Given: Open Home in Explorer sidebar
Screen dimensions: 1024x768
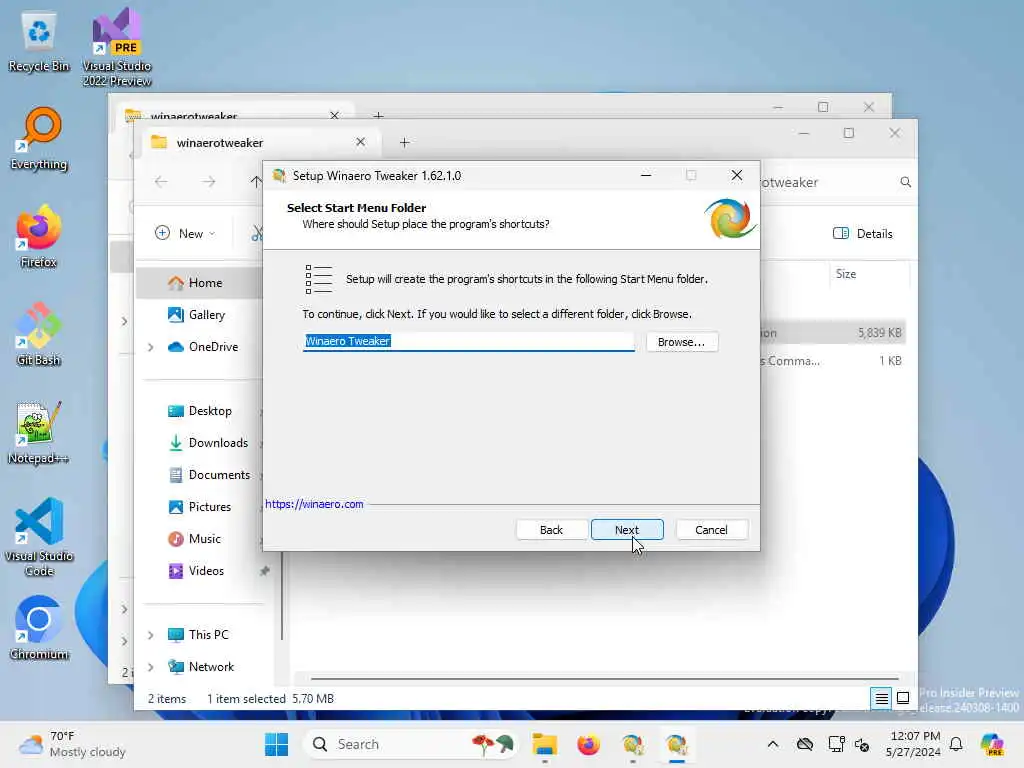Looking at the screenshot, I should tap(204, 283).
